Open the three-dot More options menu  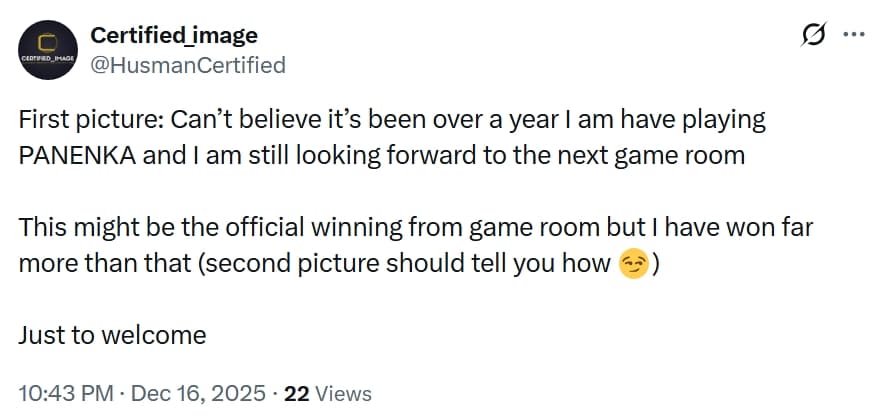pyautogui.click(x=853, y=35)
